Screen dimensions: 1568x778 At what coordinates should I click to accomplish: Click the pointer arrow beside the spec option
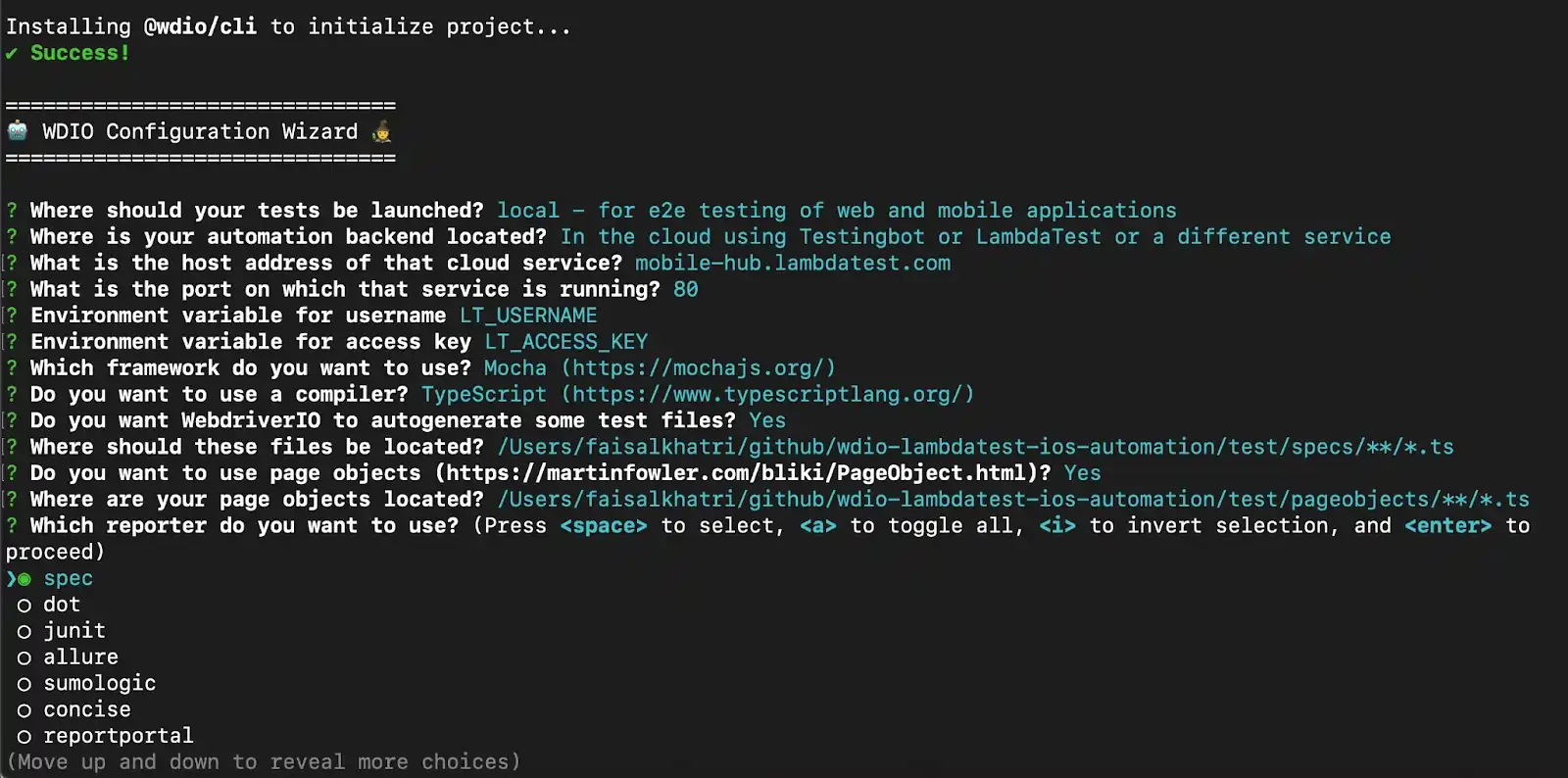pos(11,579)
